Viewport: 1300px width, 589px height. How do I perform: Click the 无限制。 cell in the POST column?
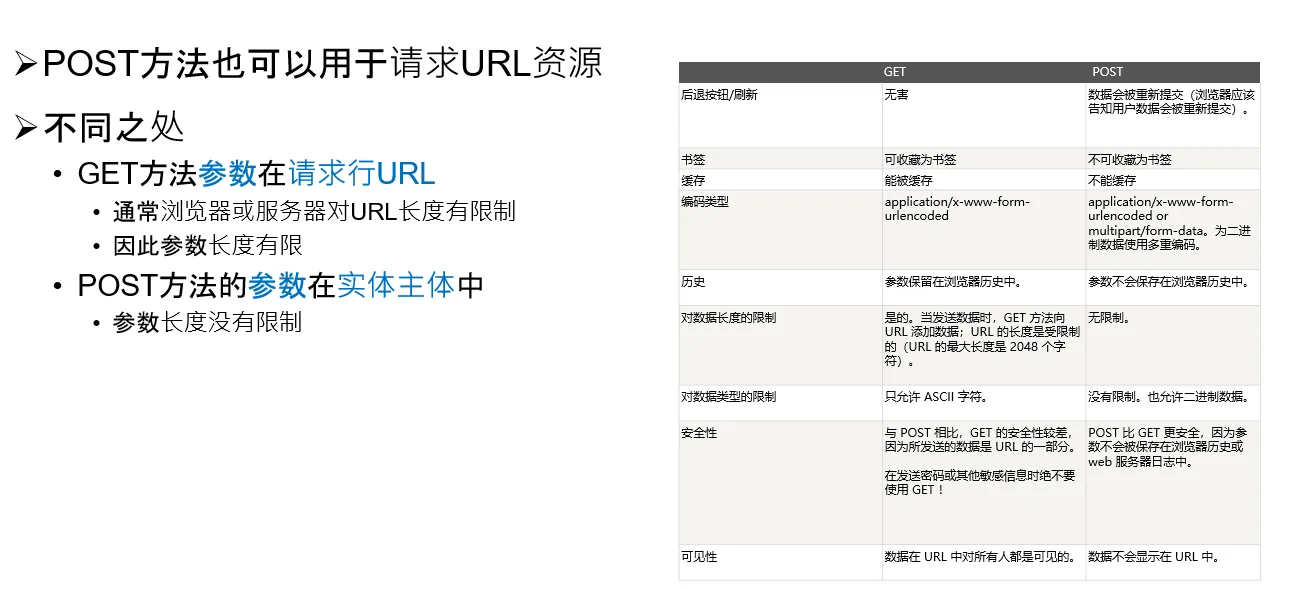click(x=1109, y=318)
